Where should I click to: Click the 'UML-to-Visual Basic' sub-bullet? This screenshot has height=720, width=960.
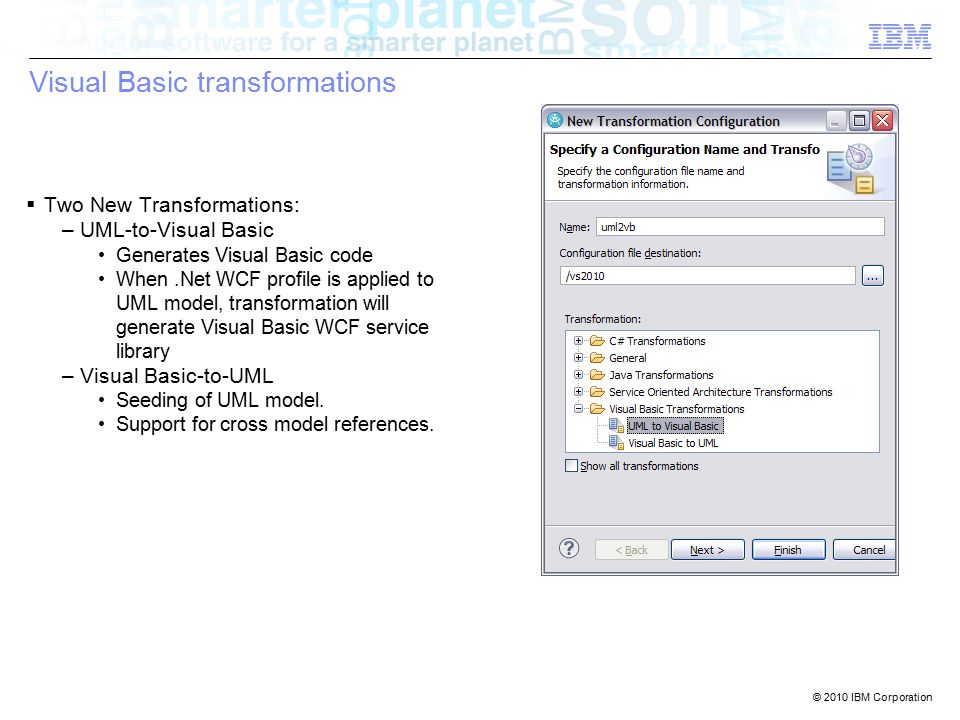pos(177,230)
